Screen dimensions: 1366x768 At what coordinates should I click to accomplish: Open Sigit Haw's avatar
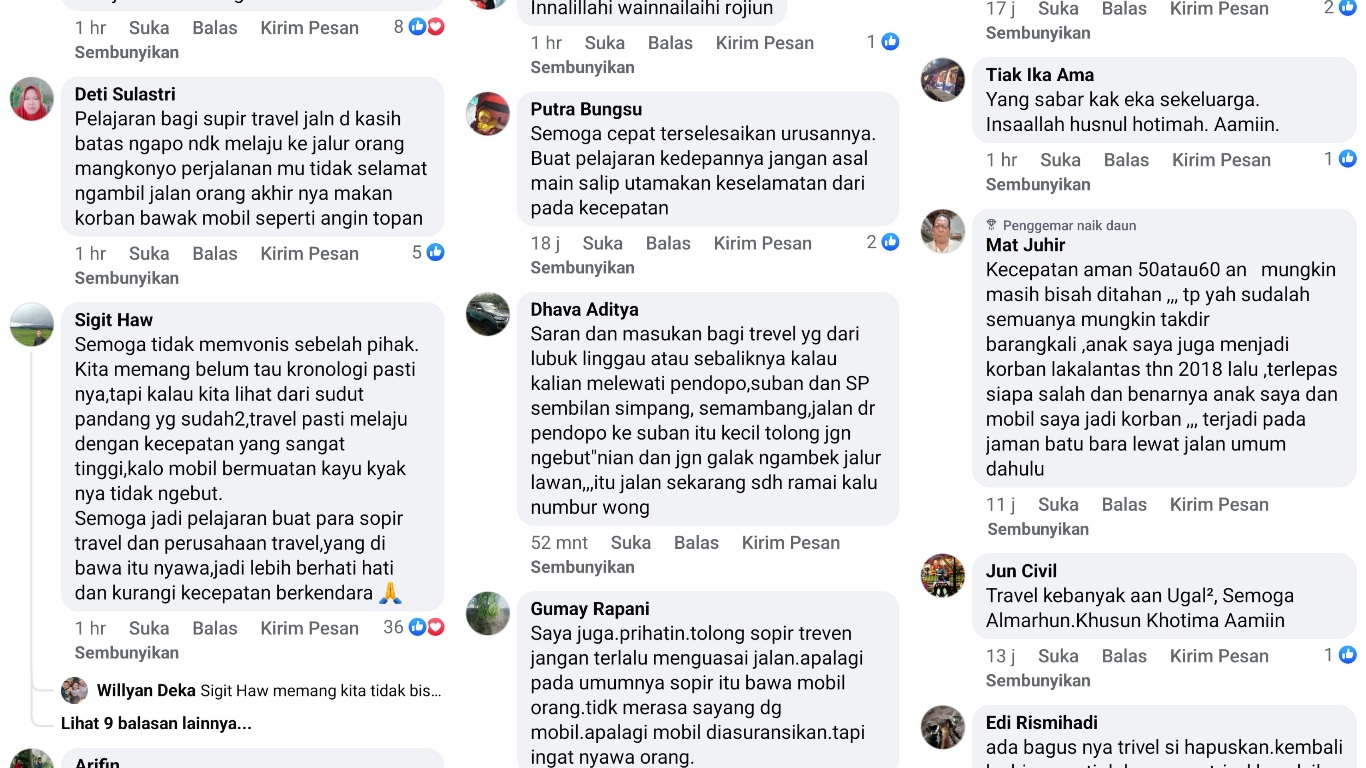click(x=32, y=325)
